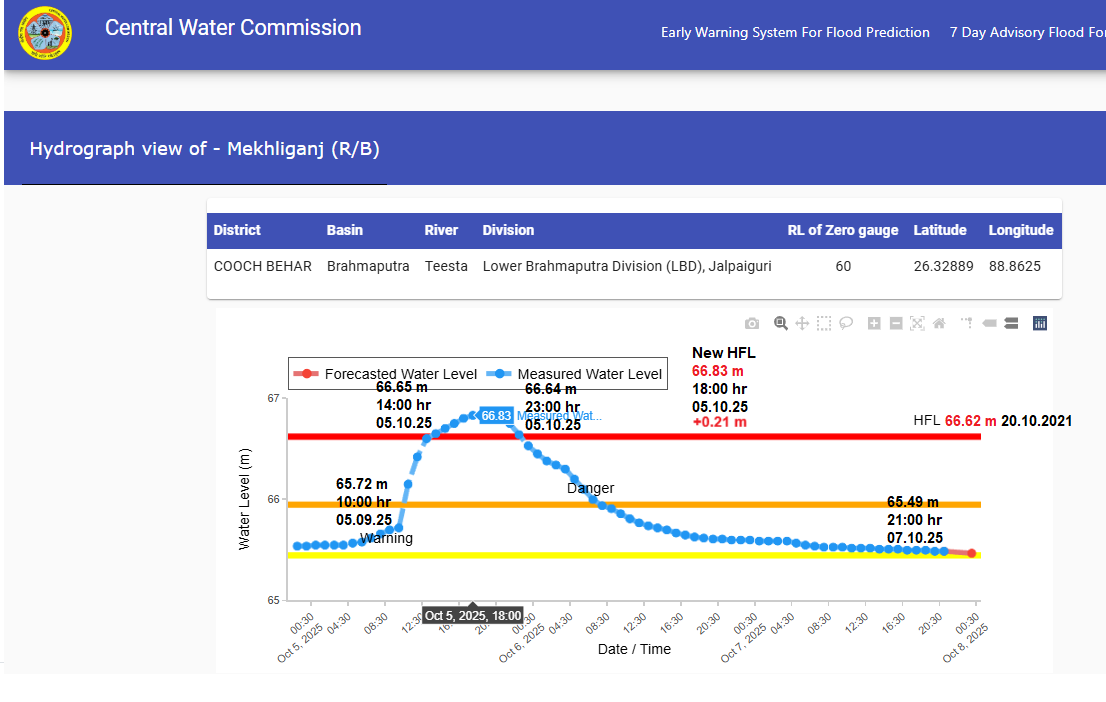This screenshot has height=702, width=1106.
Task: Open the 7 Day Advisory Flood Forecast menu
Action: 1027,32
